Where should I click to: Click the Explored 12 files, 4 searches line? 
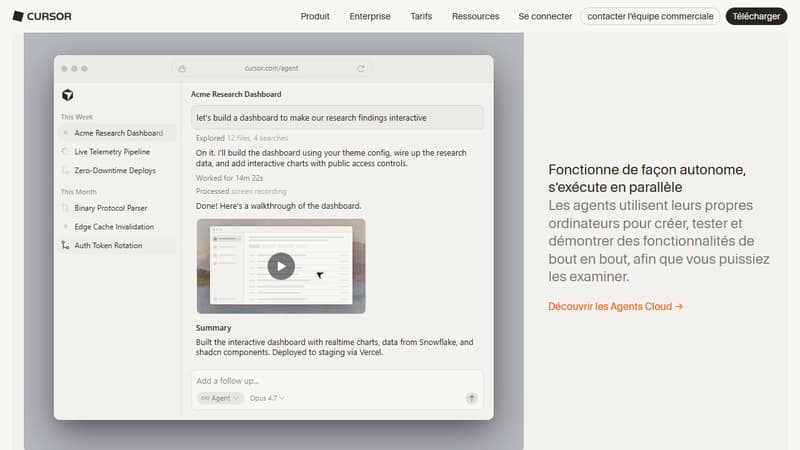242,138
